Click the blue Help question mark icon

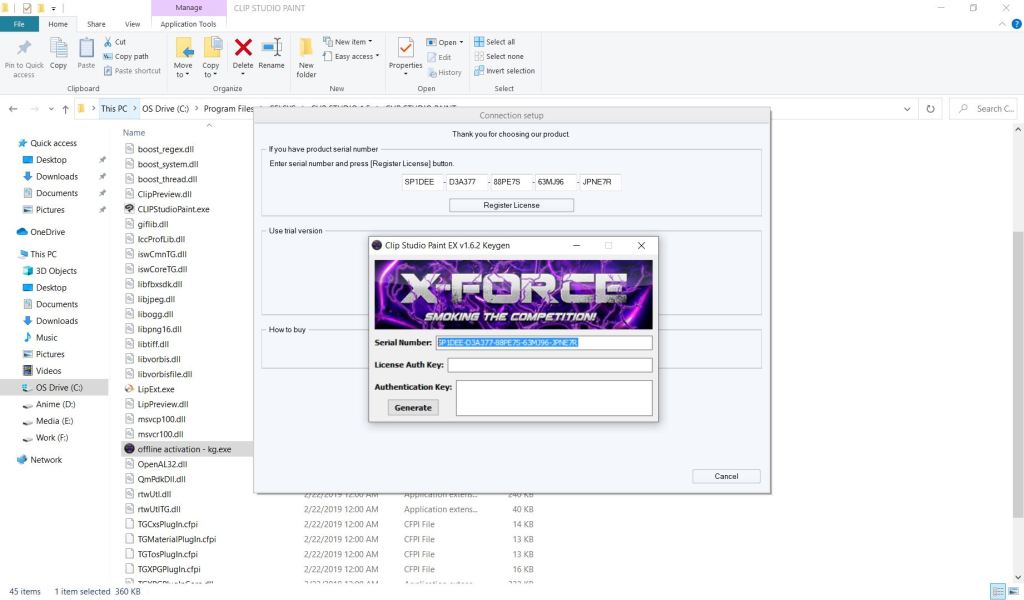(x=1016, y=24)
